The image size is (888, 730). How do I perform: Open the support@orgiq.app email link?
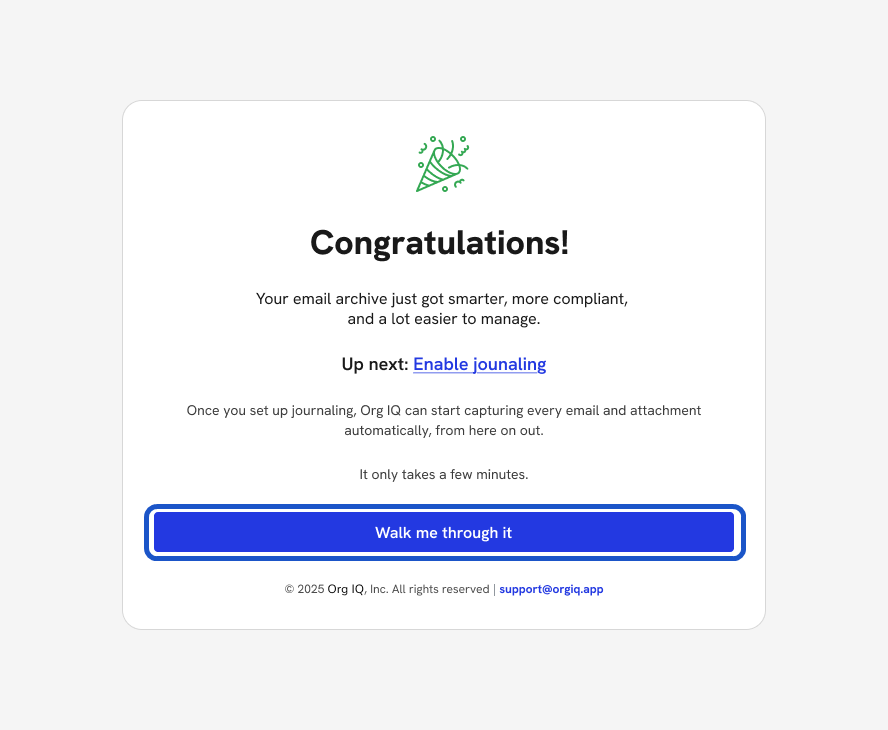coord(551,590)
